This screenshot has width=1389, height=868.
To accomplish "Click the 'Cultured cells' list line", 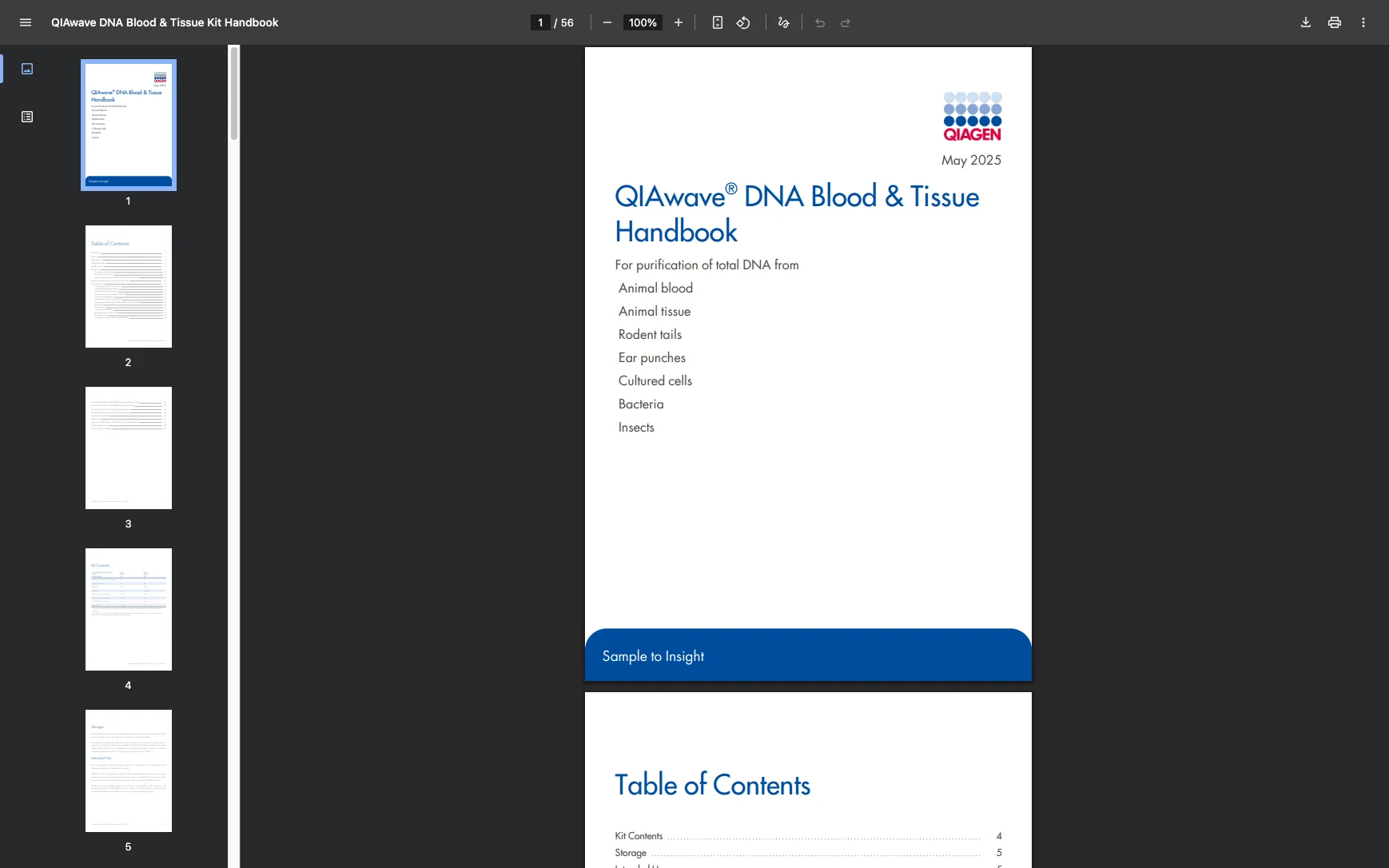I will (x=655, y=380).
